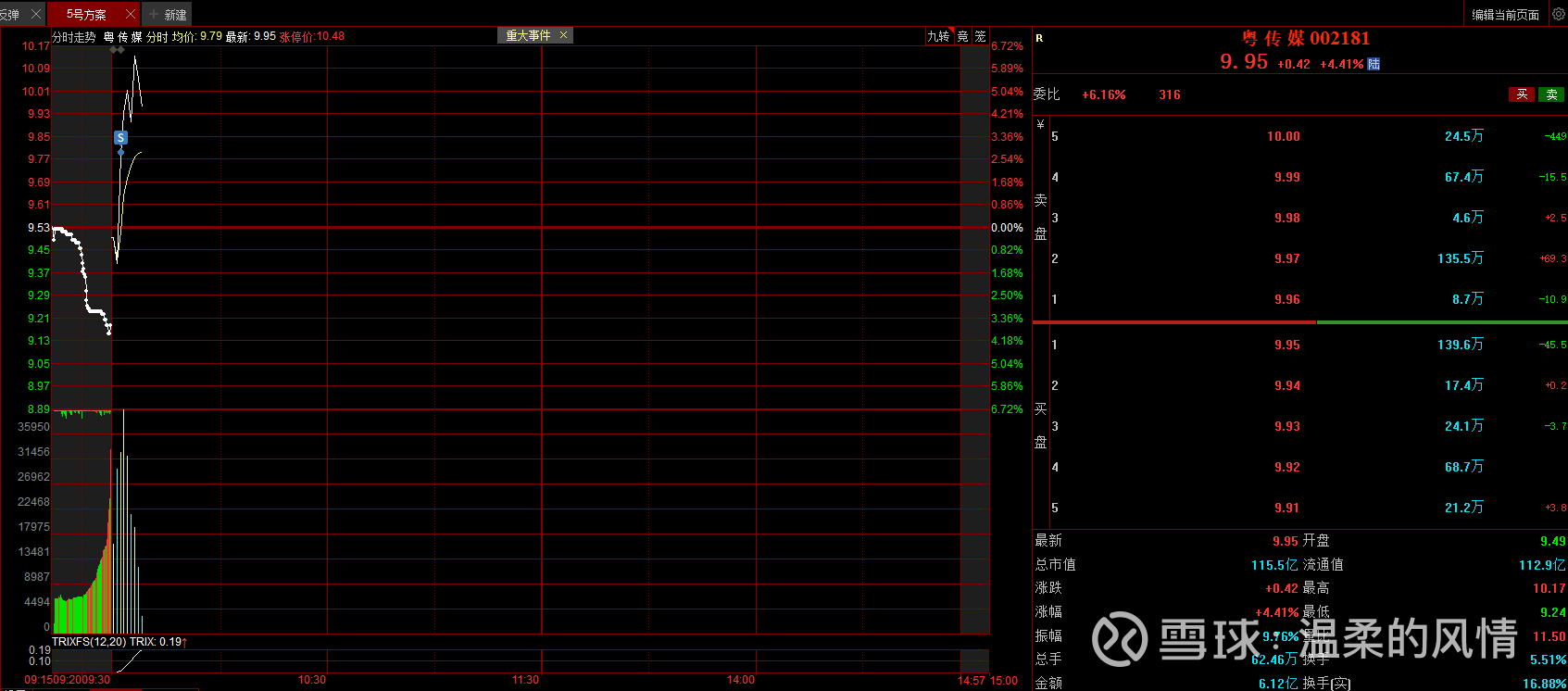Click the red 买 buy button
The height and width of the screenshot is (691, 1568).
pyautogui.click(x=1522, y=94)
